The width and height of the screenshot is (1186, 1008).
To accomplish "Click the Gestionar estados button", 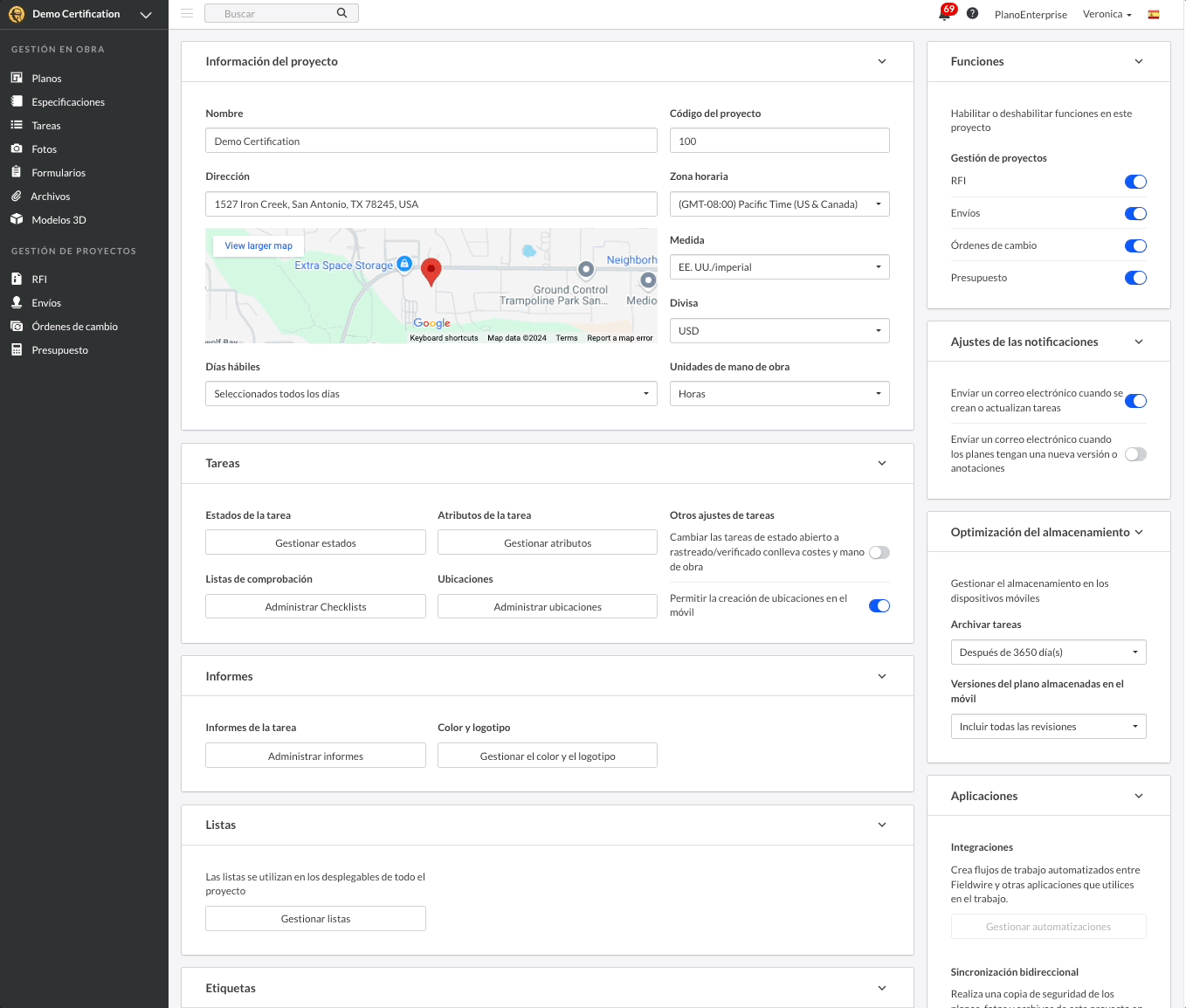I will pos(315,542).
